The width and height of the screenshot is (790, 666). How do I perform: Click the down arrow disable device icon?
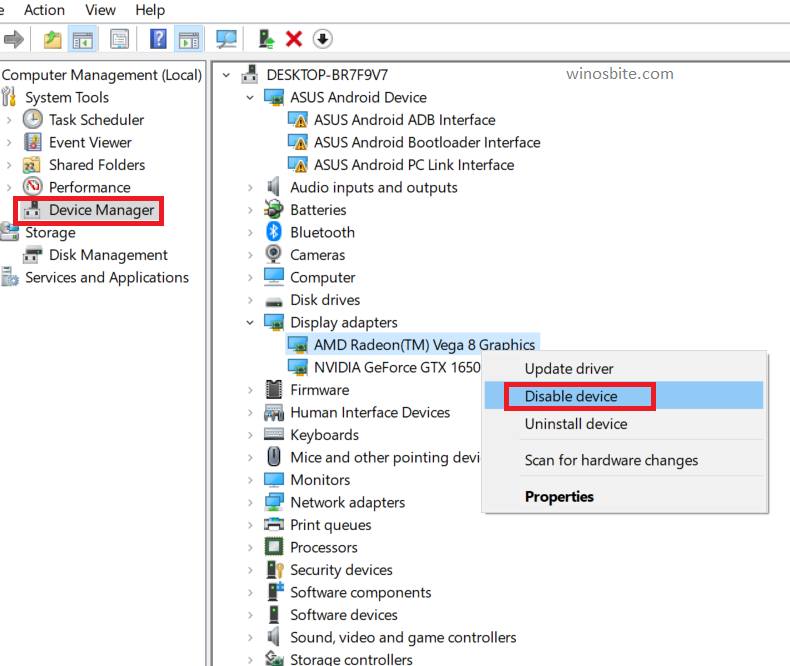pyautogui.click(x=322, y=39)
